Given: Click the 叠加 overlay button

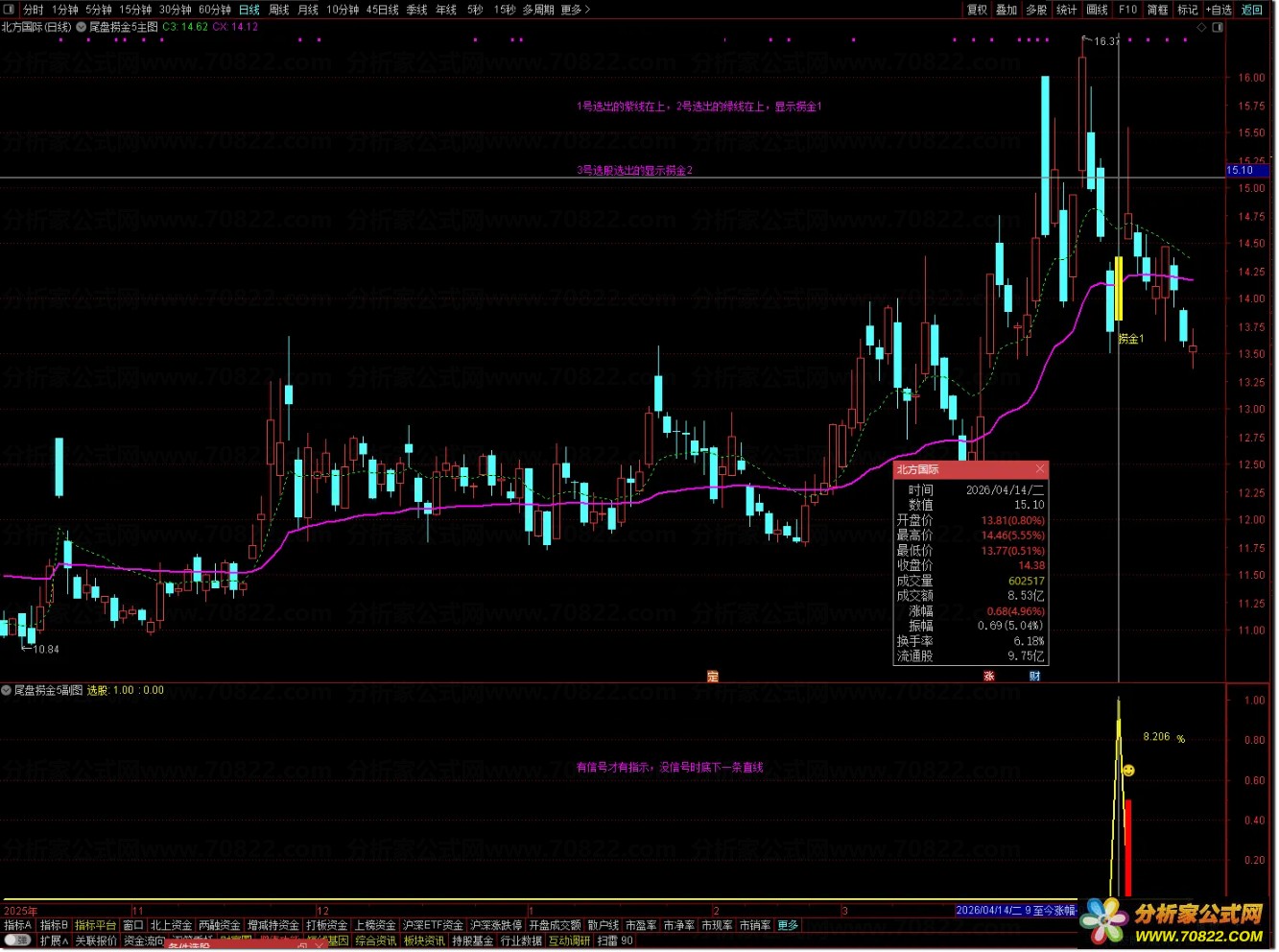Looking at the screenshot, I should coord(1007,10).
